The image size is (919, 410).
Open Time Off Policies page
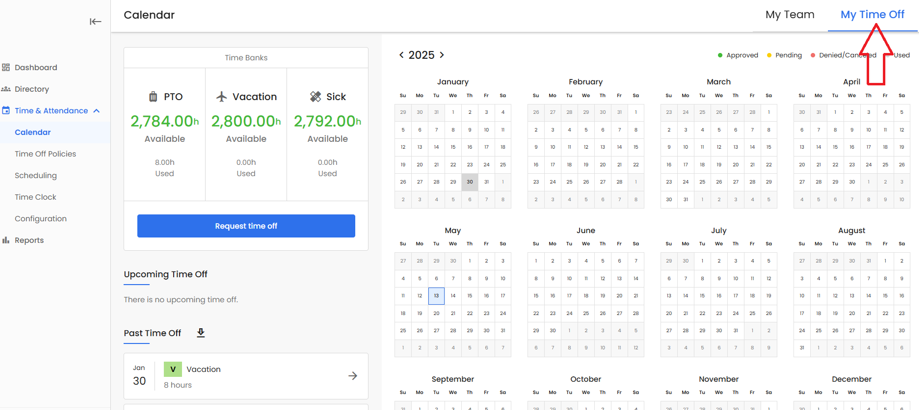pos(45,154)
